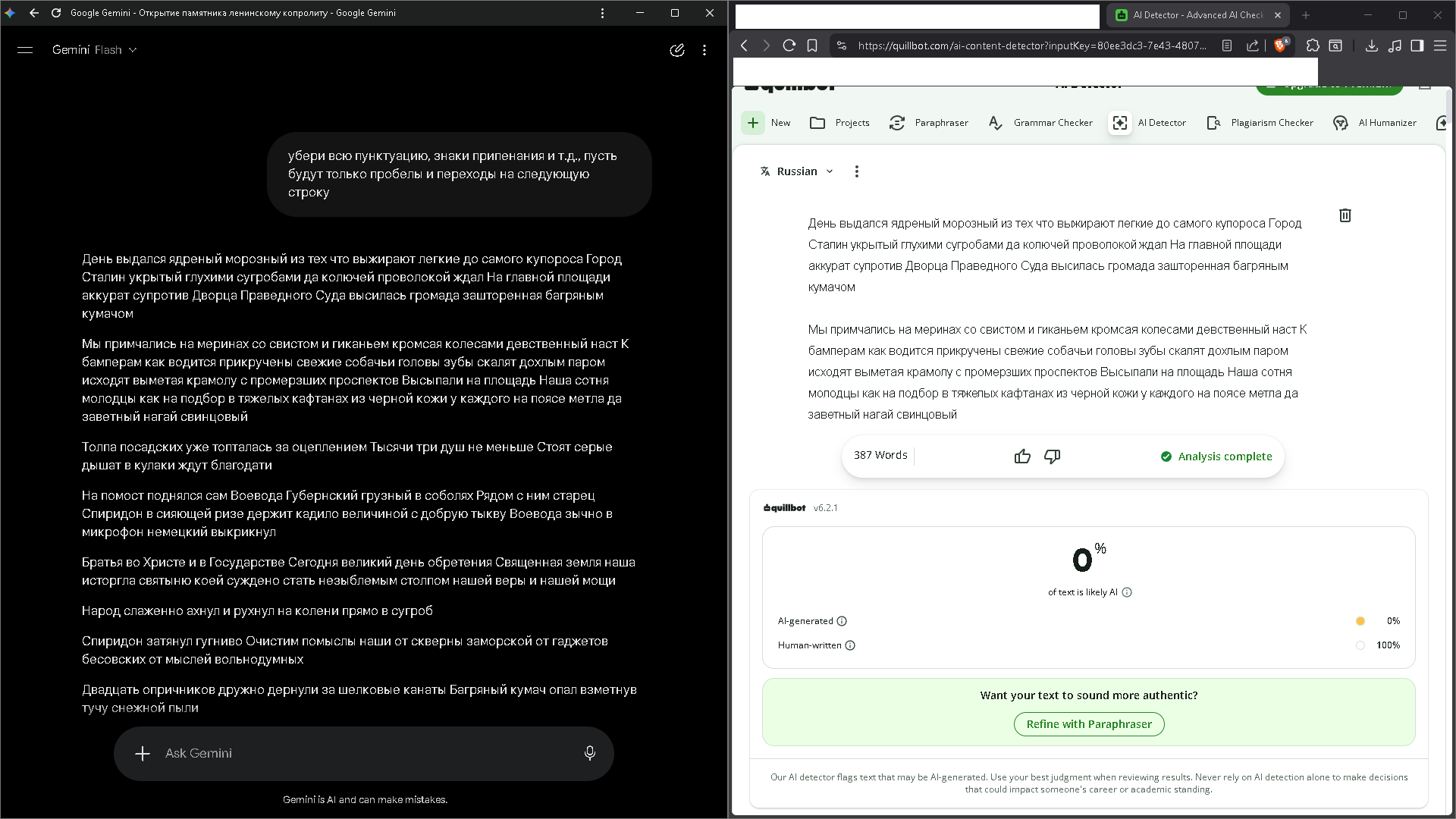View site information icon beside URL
This screenshot has height=819, width=1456.
(842, 45)
